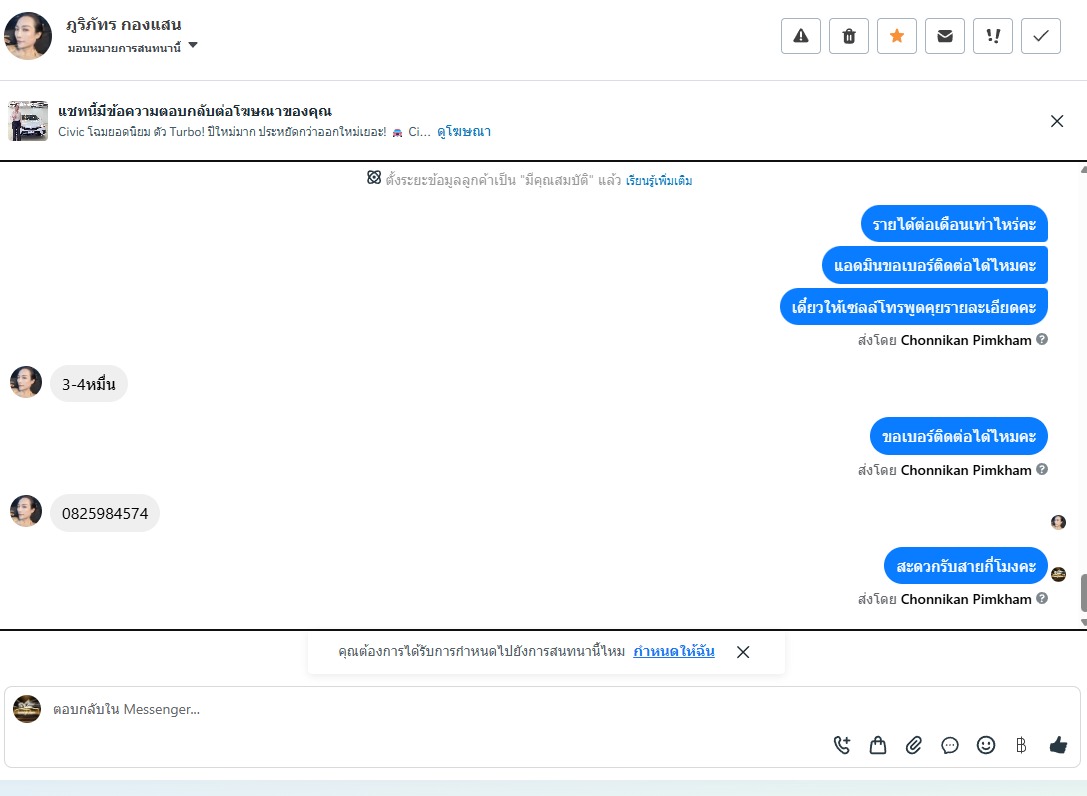The image size is (1087, 796).
Task: Send a thumbs-up like
Action: coord(1058,745)
